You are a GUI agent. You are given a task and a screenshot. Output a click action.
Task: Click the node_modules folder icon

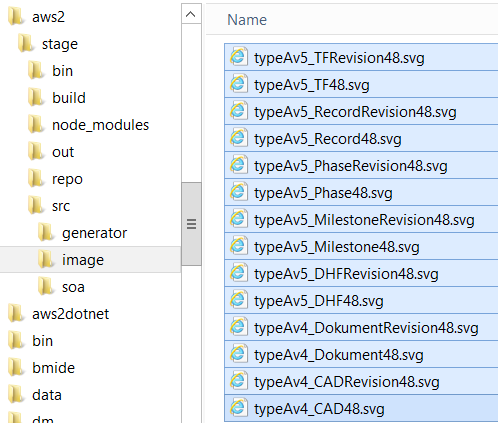(36, 125)
